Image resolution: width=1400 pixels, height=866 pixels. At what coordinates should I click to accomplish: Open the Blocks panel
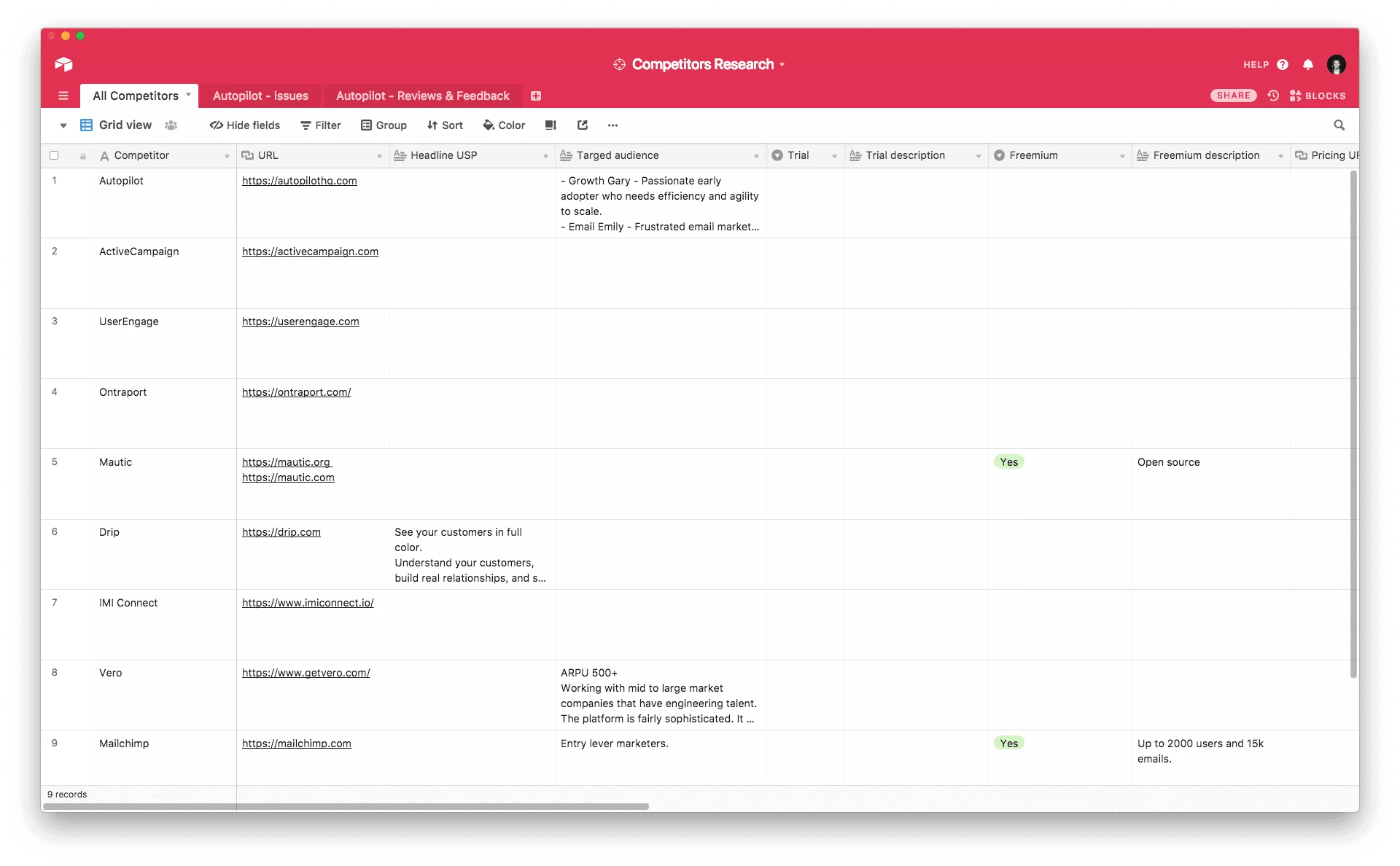(1318, 95)
